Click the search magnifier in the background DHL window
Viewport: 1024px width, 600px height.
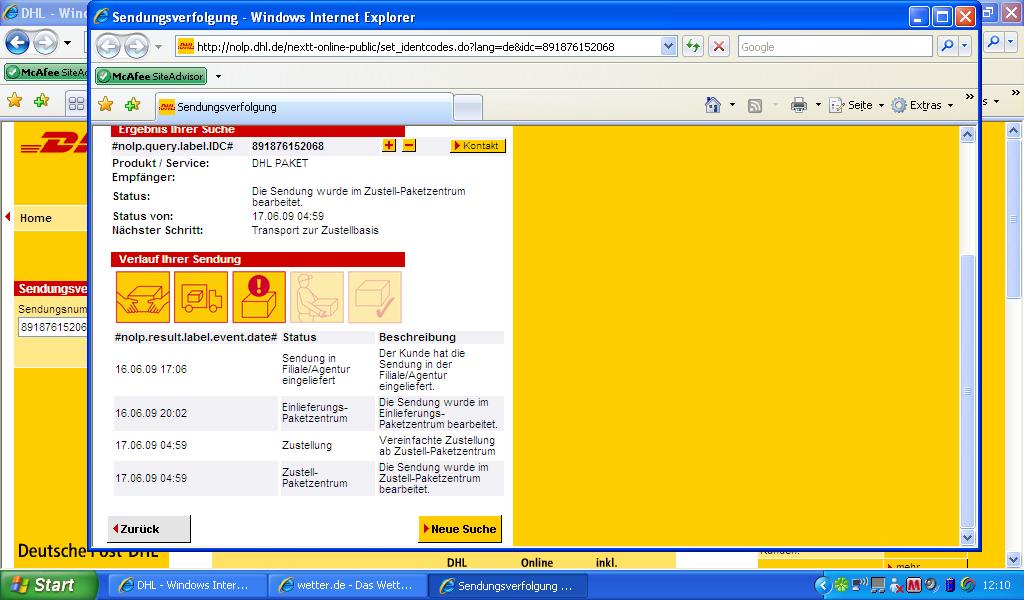tap(993, 42)
